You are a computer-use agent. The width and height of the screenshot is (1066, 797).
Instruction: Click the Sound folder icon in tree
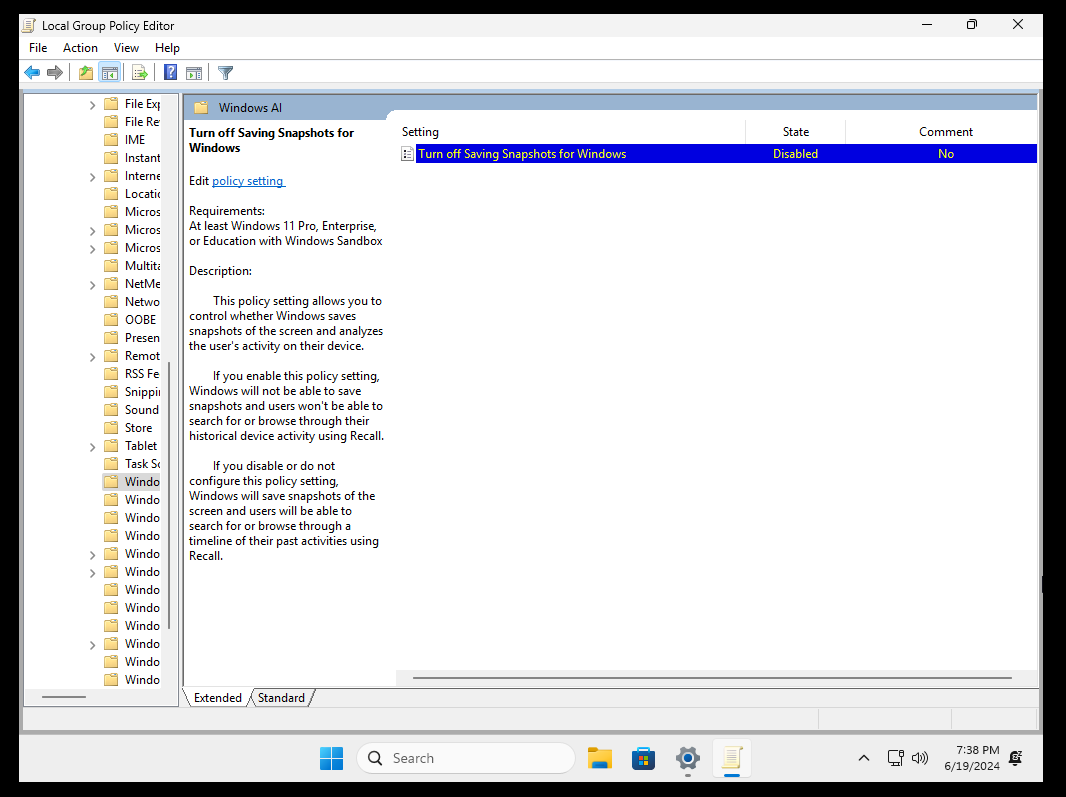click(111, 409)
